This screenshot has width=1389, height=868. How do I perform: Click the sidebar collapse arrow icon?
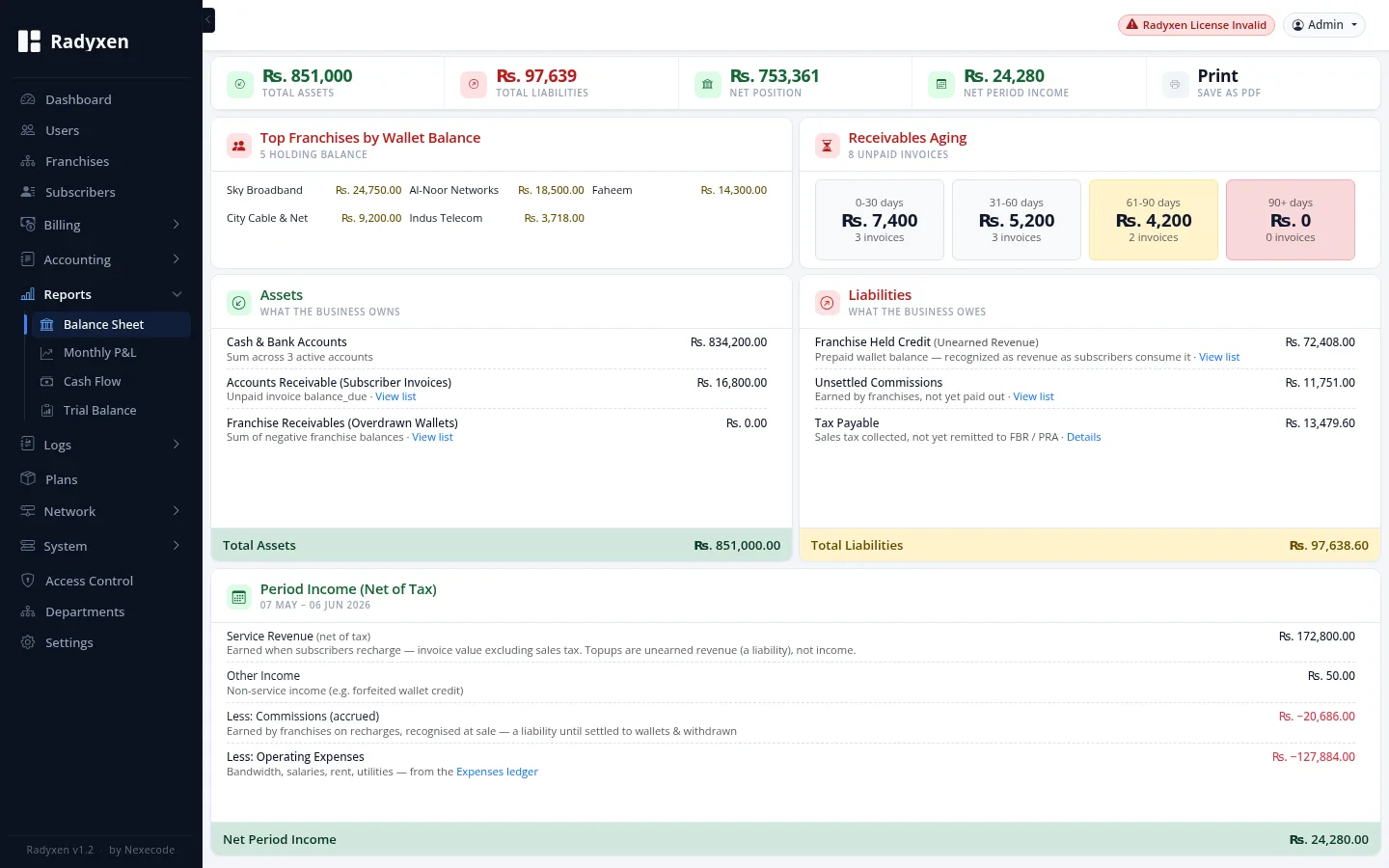208,20
